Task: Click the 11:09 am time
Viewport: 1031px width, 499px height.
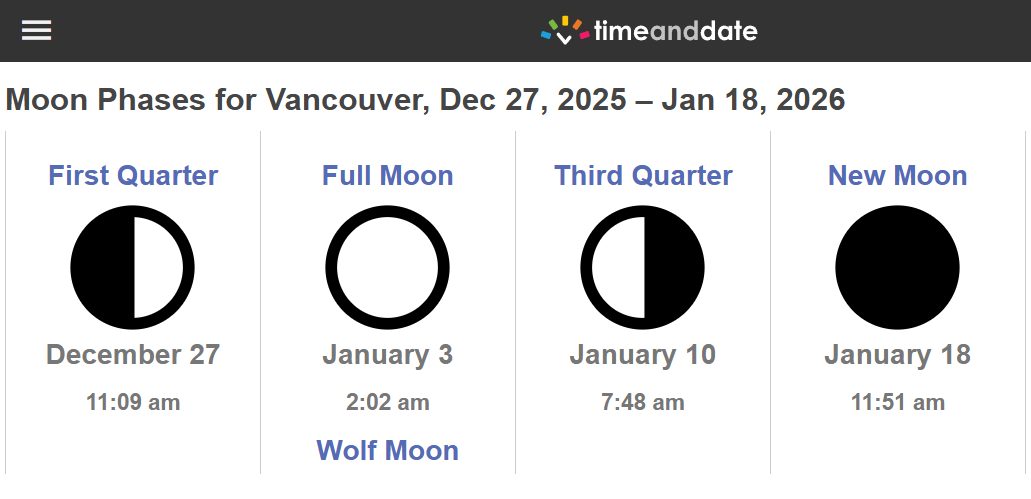Action: click(133, 402)
